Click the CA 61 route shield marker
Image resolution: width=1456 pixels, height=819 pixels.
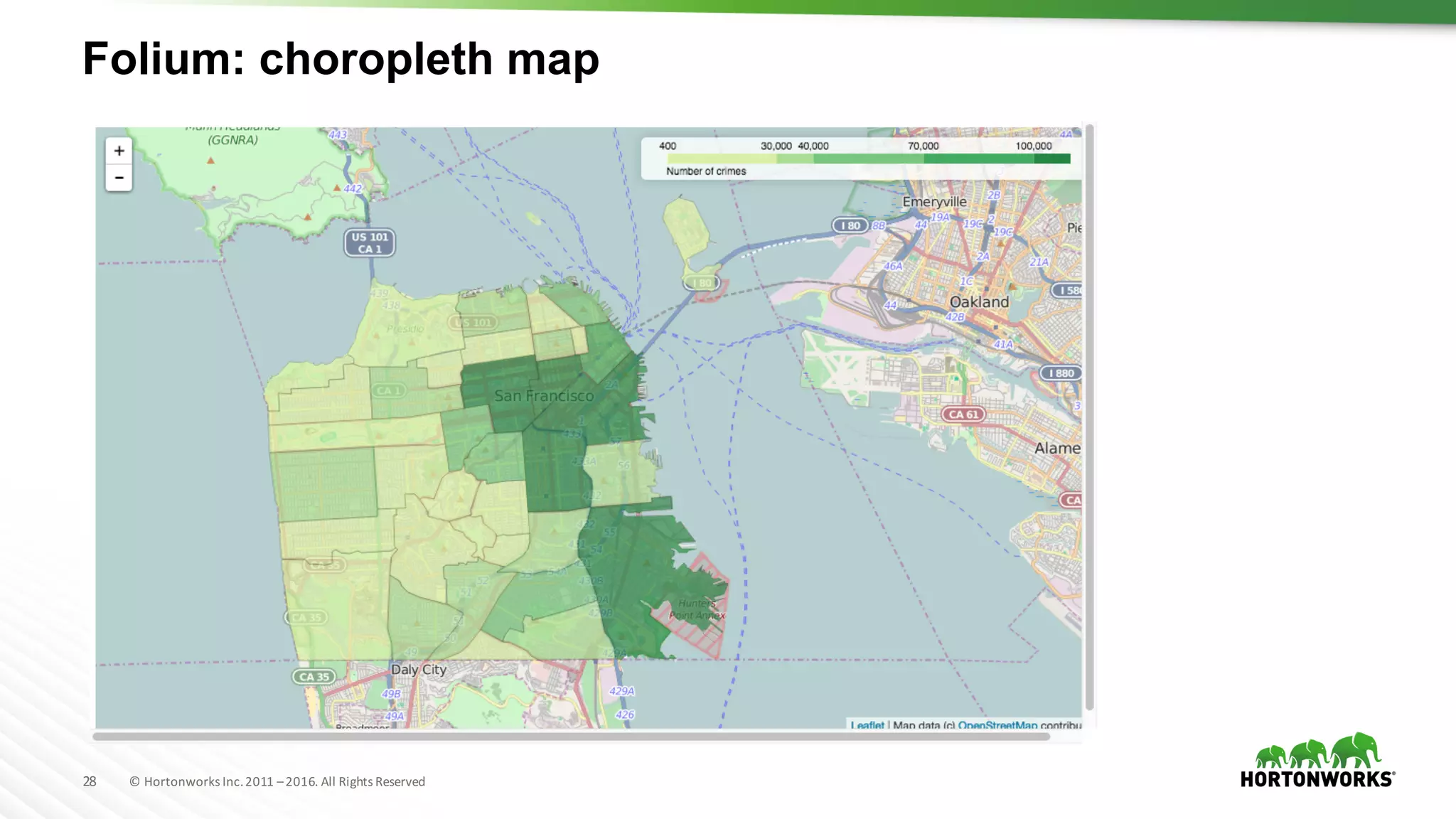[x=963, y=414]
